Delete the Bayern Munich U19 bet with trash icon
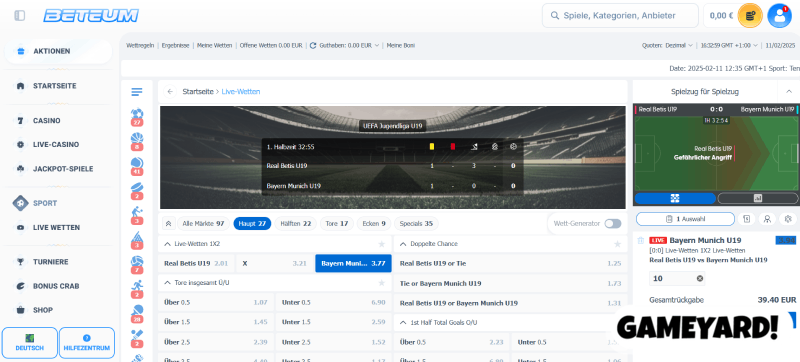 [x=641, y=240]
